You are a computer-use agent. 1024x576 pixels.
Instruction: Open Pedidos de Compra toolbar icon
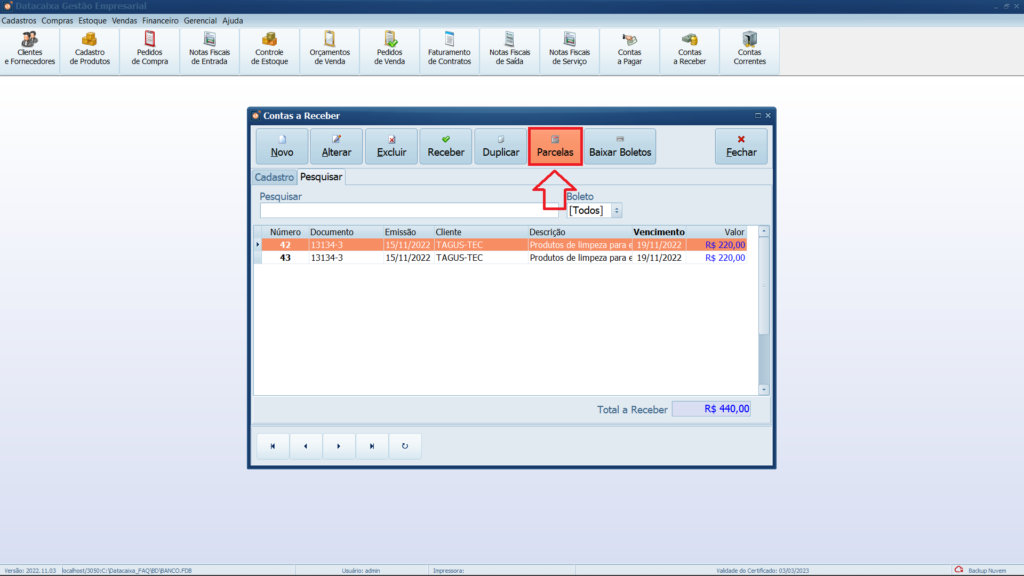click(150, 50)
